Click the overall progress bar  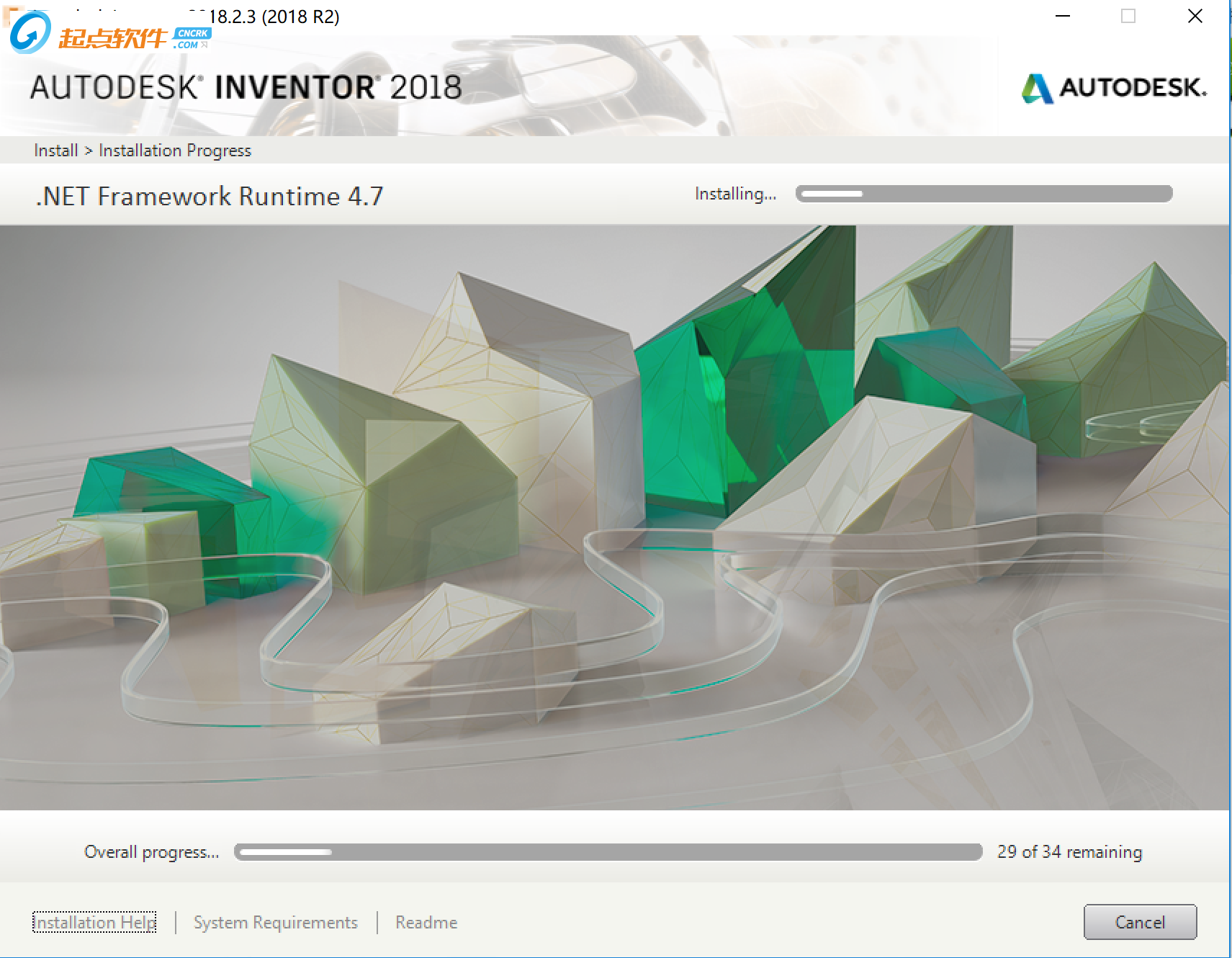tap(608, 852)
